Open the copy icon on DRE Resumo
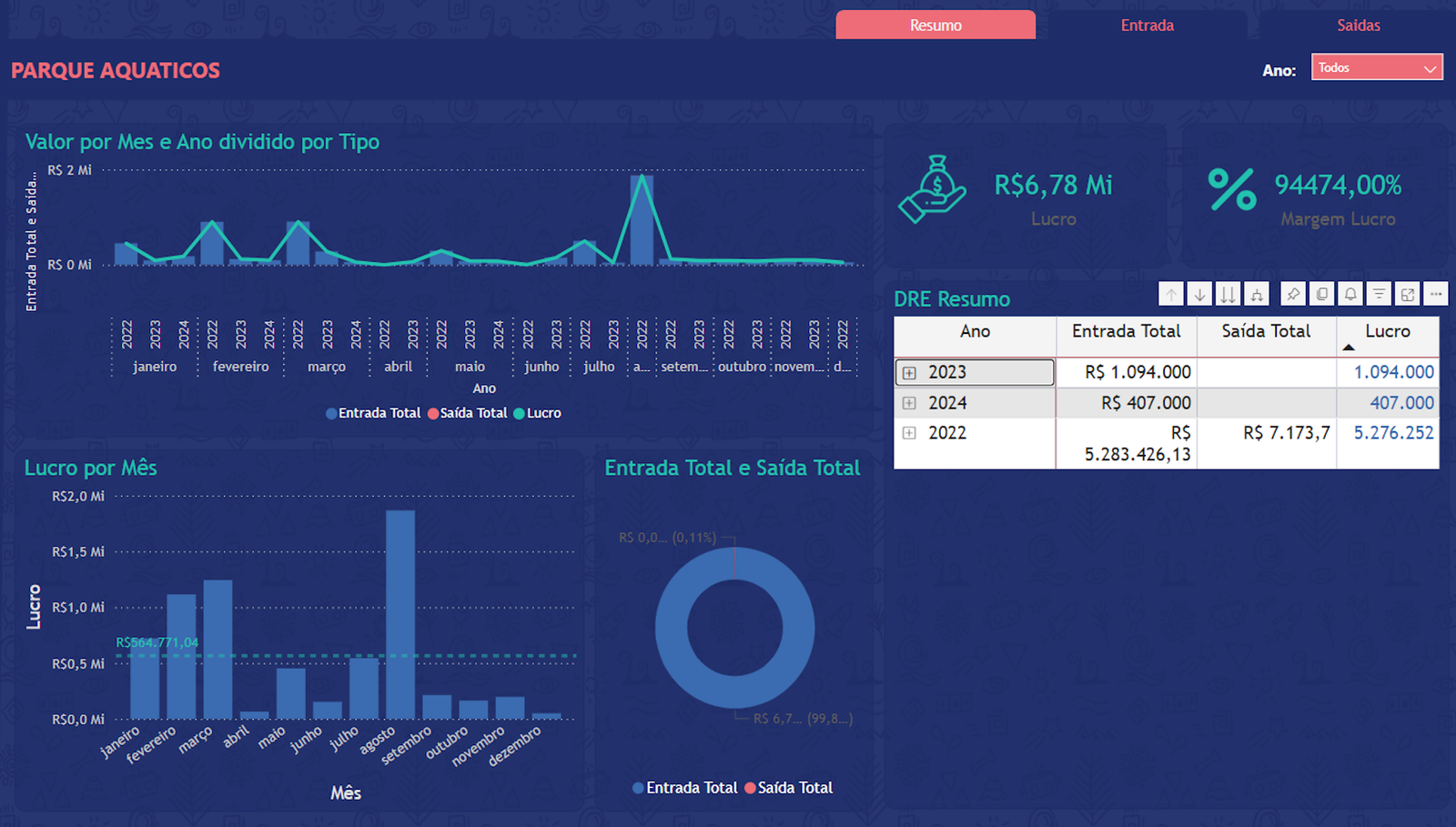The image size is (1456, 827). 1321,294
